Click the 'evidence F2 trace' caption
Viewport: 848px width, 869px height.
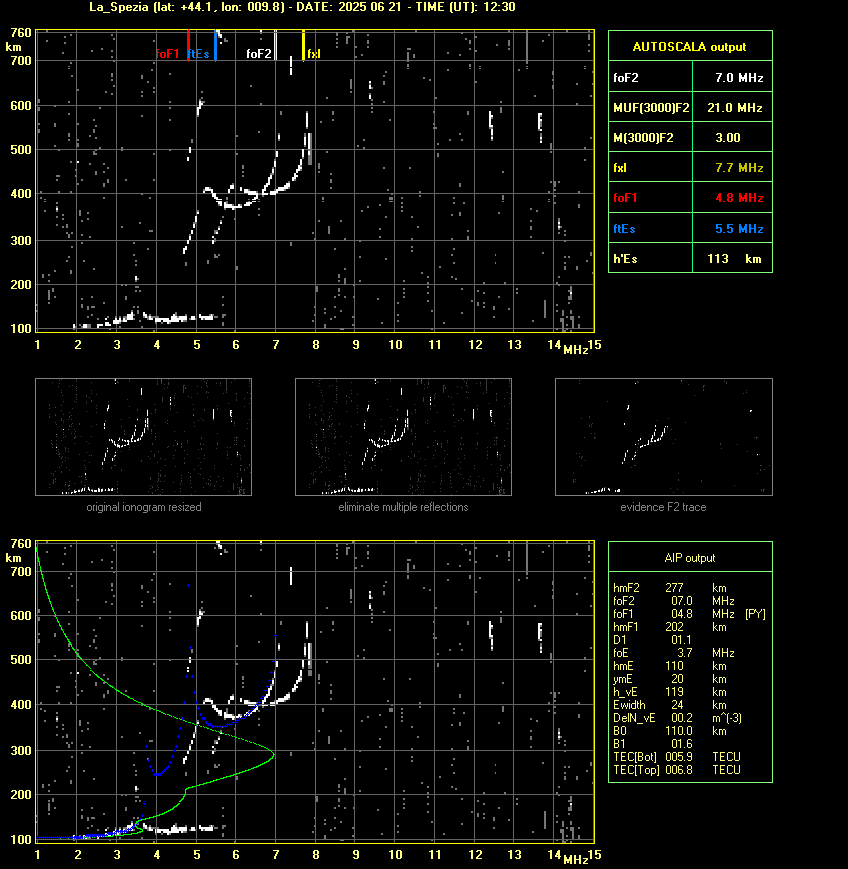click(x=663, y=507)
